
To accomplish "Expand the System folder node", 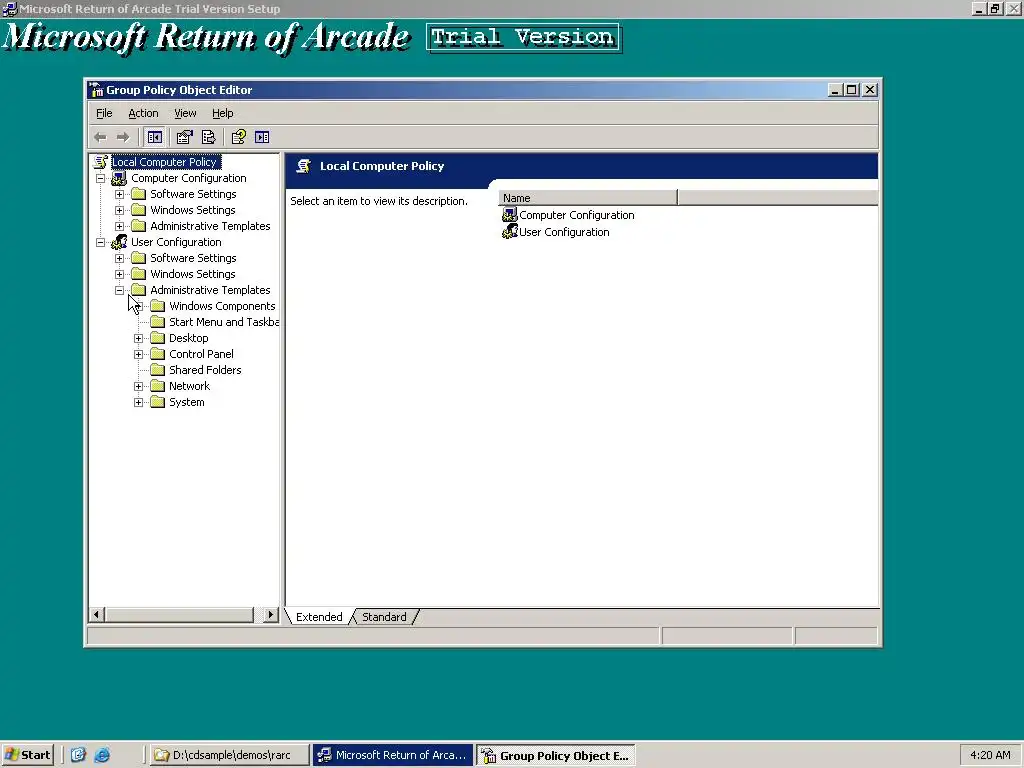I will (138, 402).
